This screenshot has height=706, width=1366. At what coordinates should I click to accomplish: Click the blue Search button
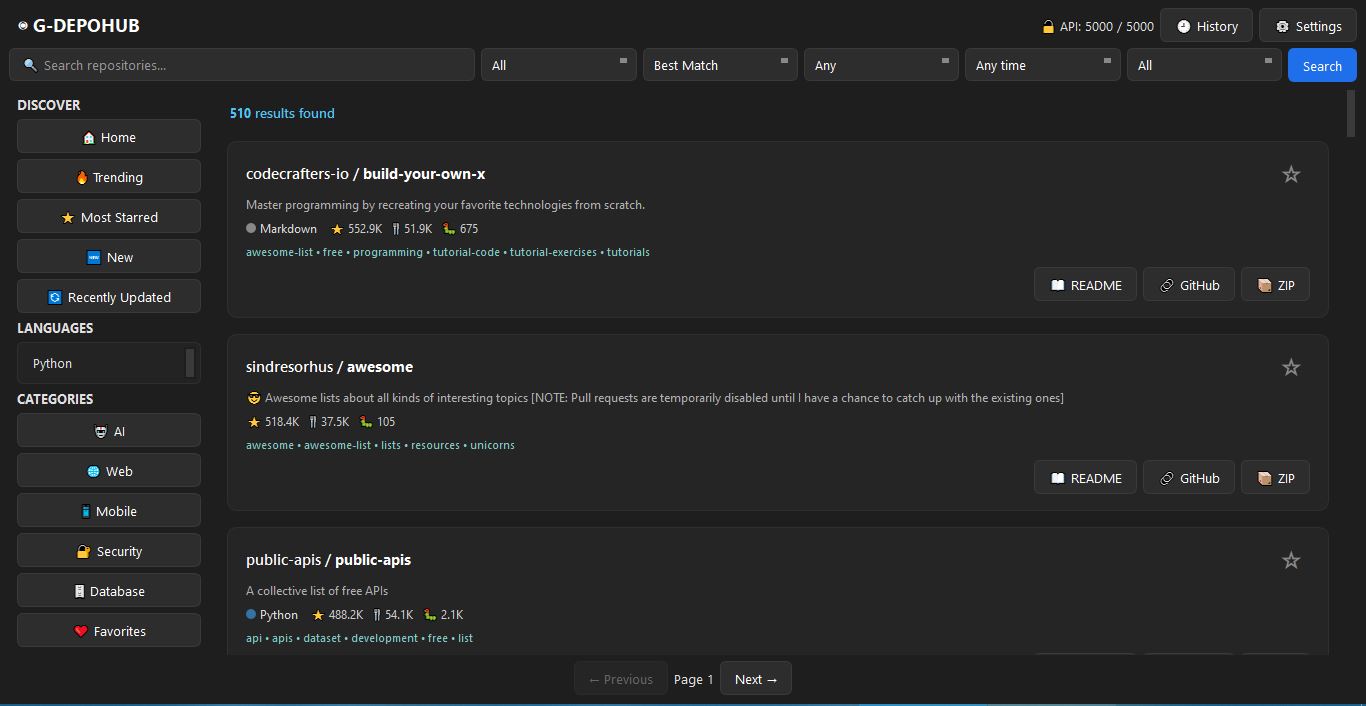click(x=1322, y=66)
